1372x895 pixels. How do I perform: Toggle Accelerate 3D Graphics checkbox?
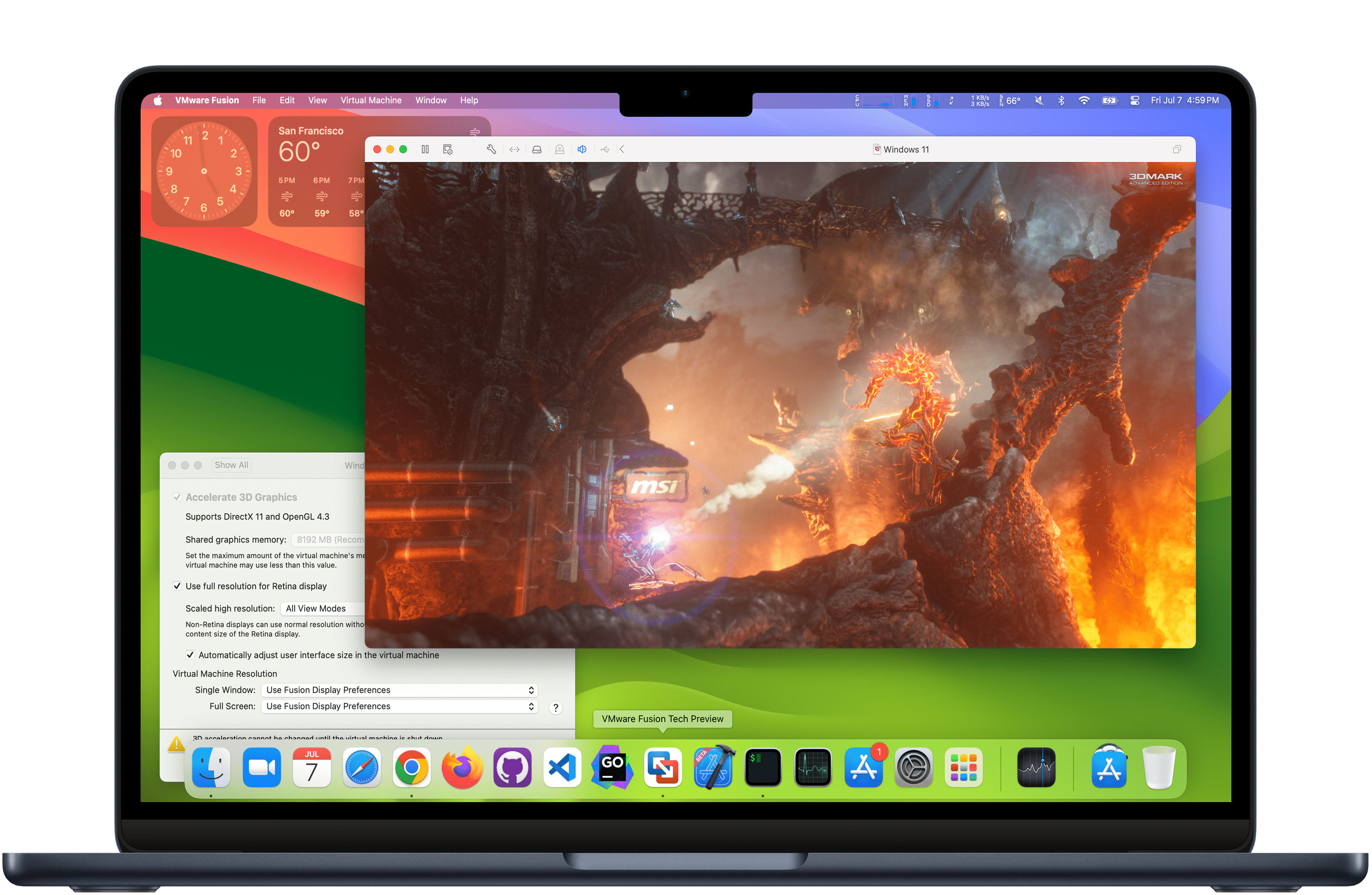click(x=177, y=498)
